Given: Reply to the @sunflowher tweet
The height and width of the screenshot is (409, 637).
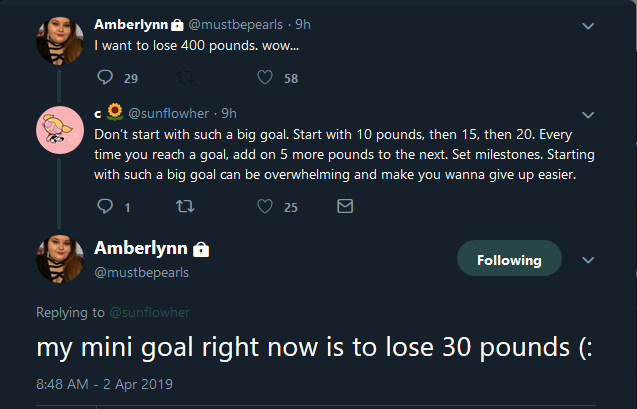Looking at the screenshot, I should tap(105, 206).
